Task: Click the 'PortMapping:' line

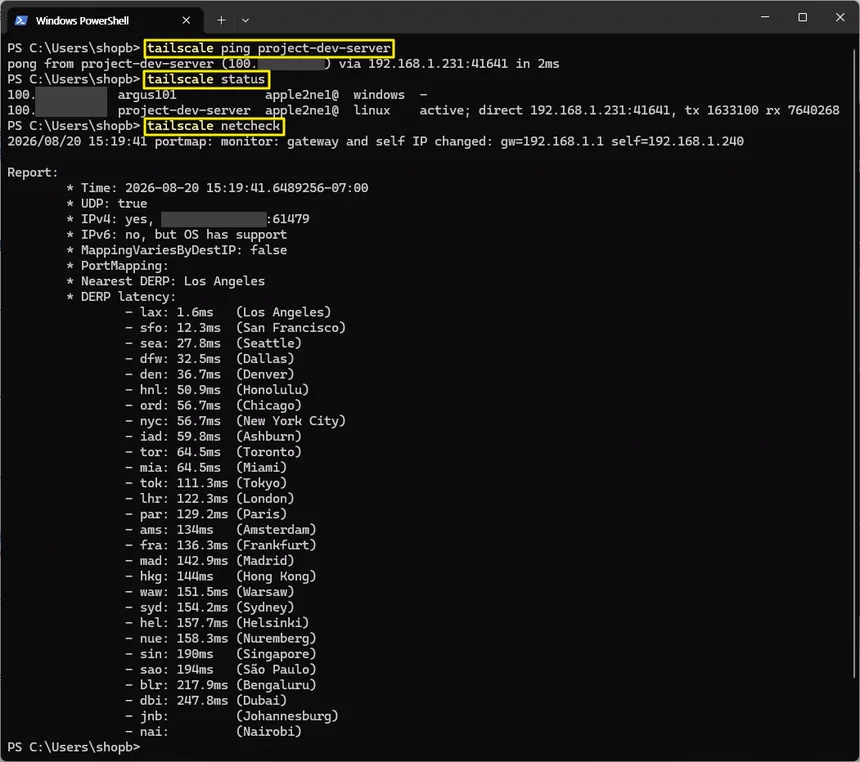Action: (x=117, y=266)
